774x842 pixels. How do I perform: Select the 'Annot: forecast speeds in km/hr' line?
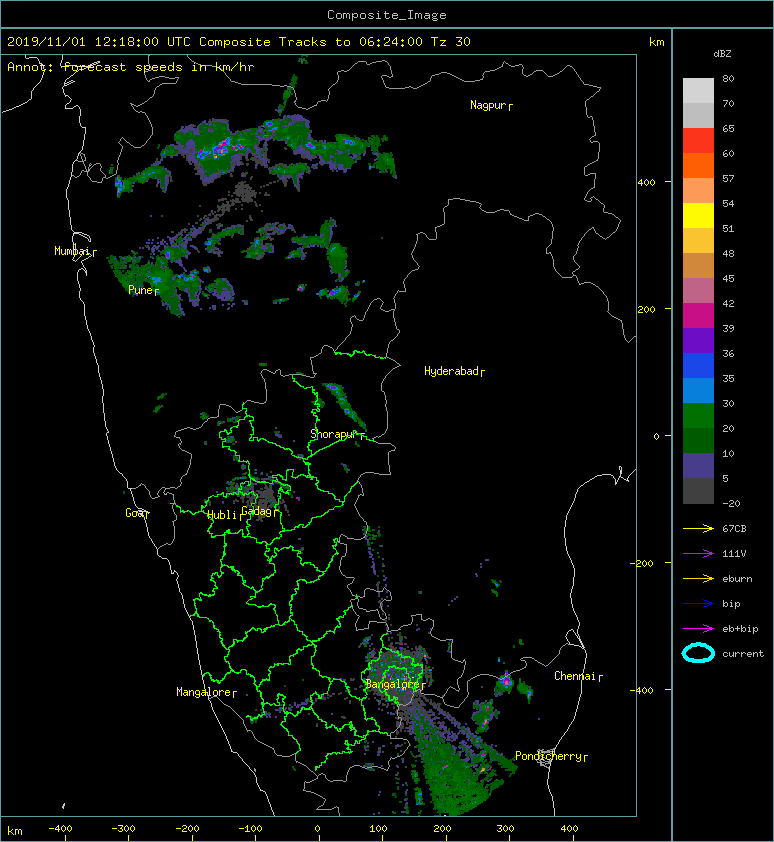click(x=131, y=67)
